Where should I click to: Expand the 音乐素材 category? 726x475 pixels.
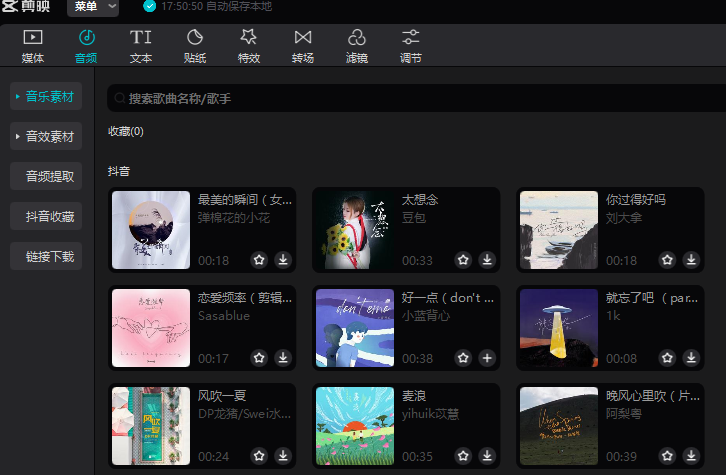click(x=46, y=97)
